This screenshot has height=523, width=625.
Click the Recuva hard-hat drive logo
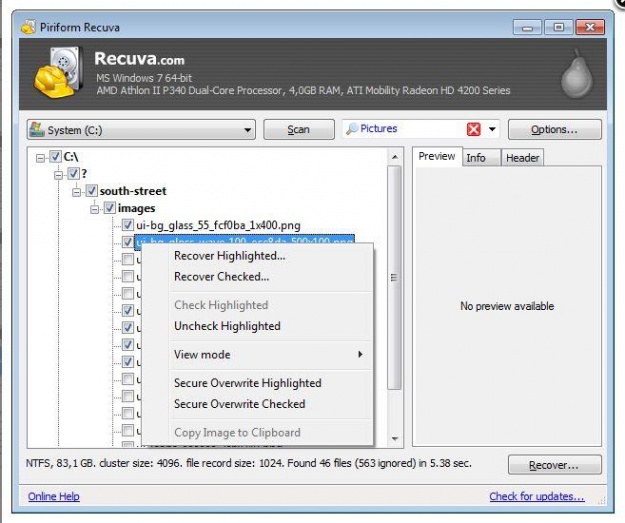[x=57, y=78]
